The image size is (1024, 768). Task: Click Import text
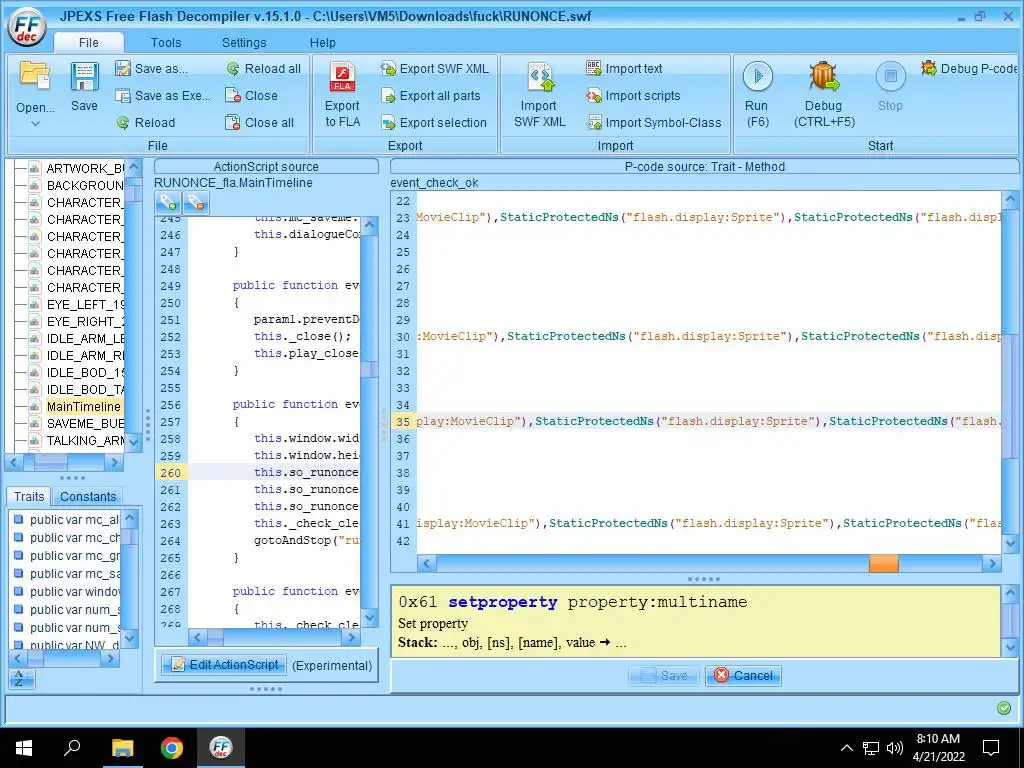pyautogui.click(x=624, y=69)
